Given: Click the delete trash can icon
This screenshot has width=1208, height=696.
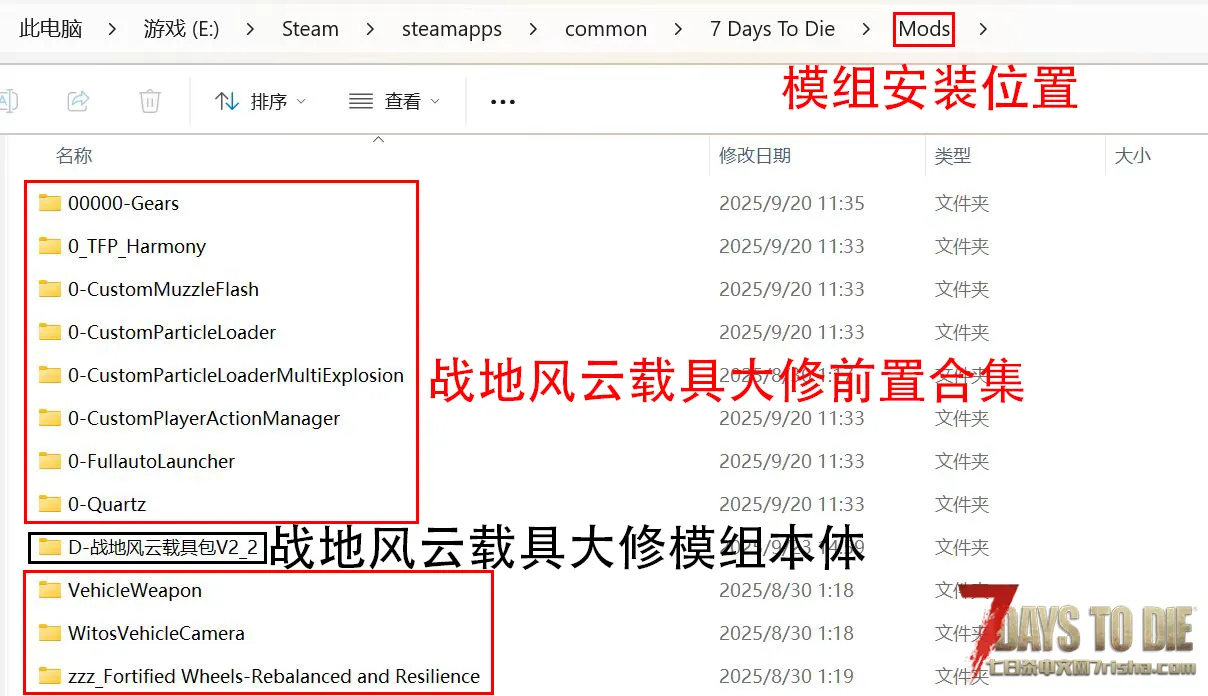Looking at the screenshot, I should tap(150, 101).
